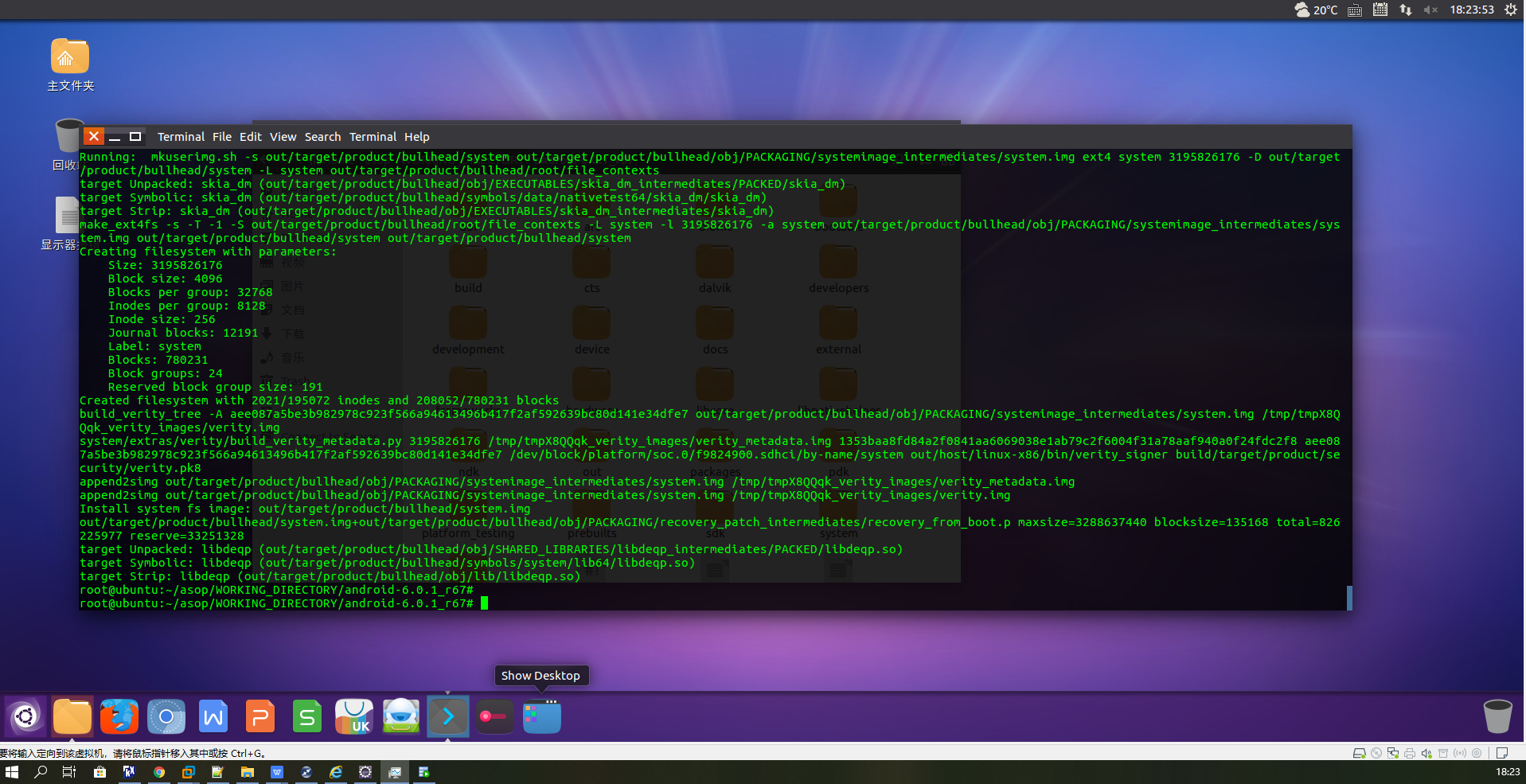1526x784 pixels.
Task: Open WPS Spreadsheets from the dock
Action: coord(307,717)
